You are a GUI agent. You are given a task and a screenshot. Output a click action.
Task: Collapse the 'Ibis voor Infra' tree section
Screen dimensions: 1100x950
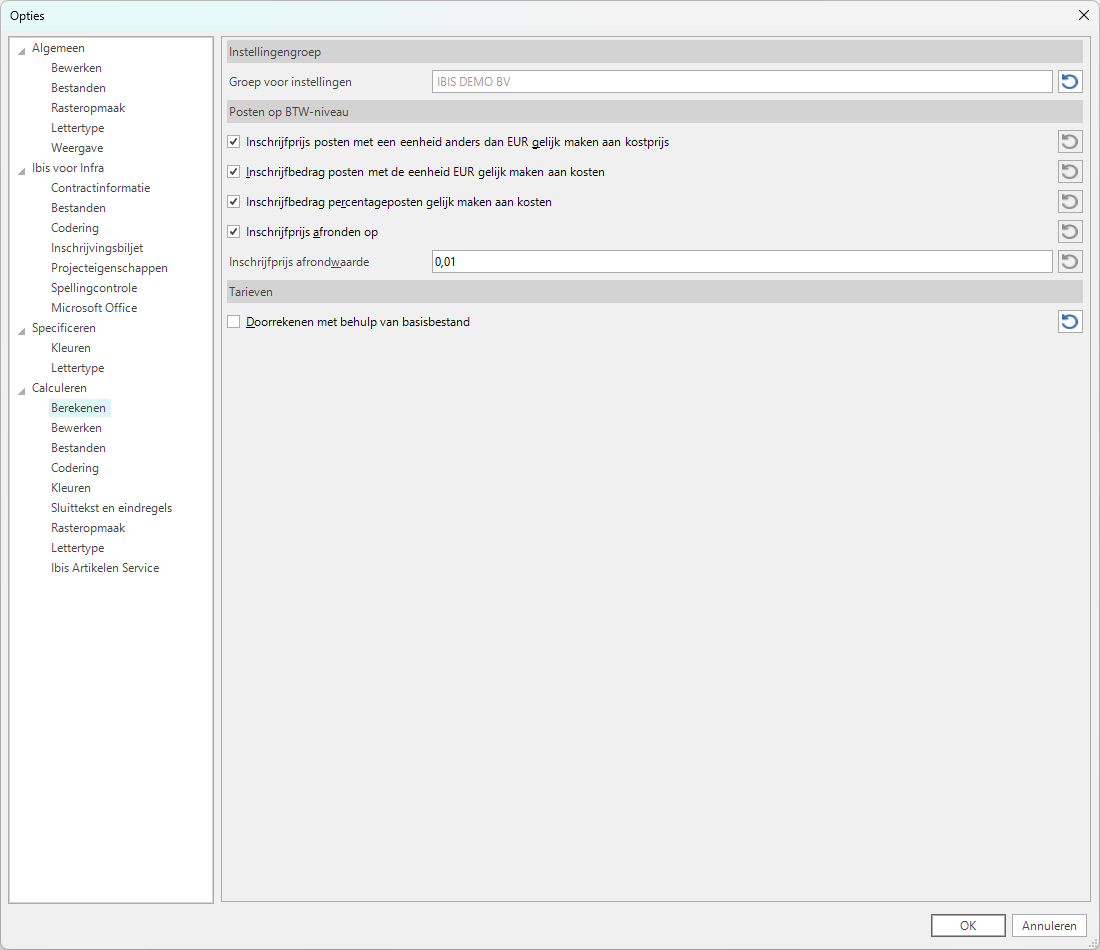point(21,169)
